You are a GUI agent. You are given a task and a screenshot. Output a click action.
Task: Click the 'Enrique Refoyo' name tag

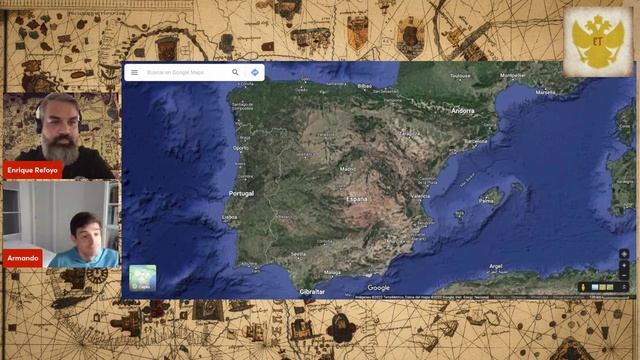tap(33, 170)
